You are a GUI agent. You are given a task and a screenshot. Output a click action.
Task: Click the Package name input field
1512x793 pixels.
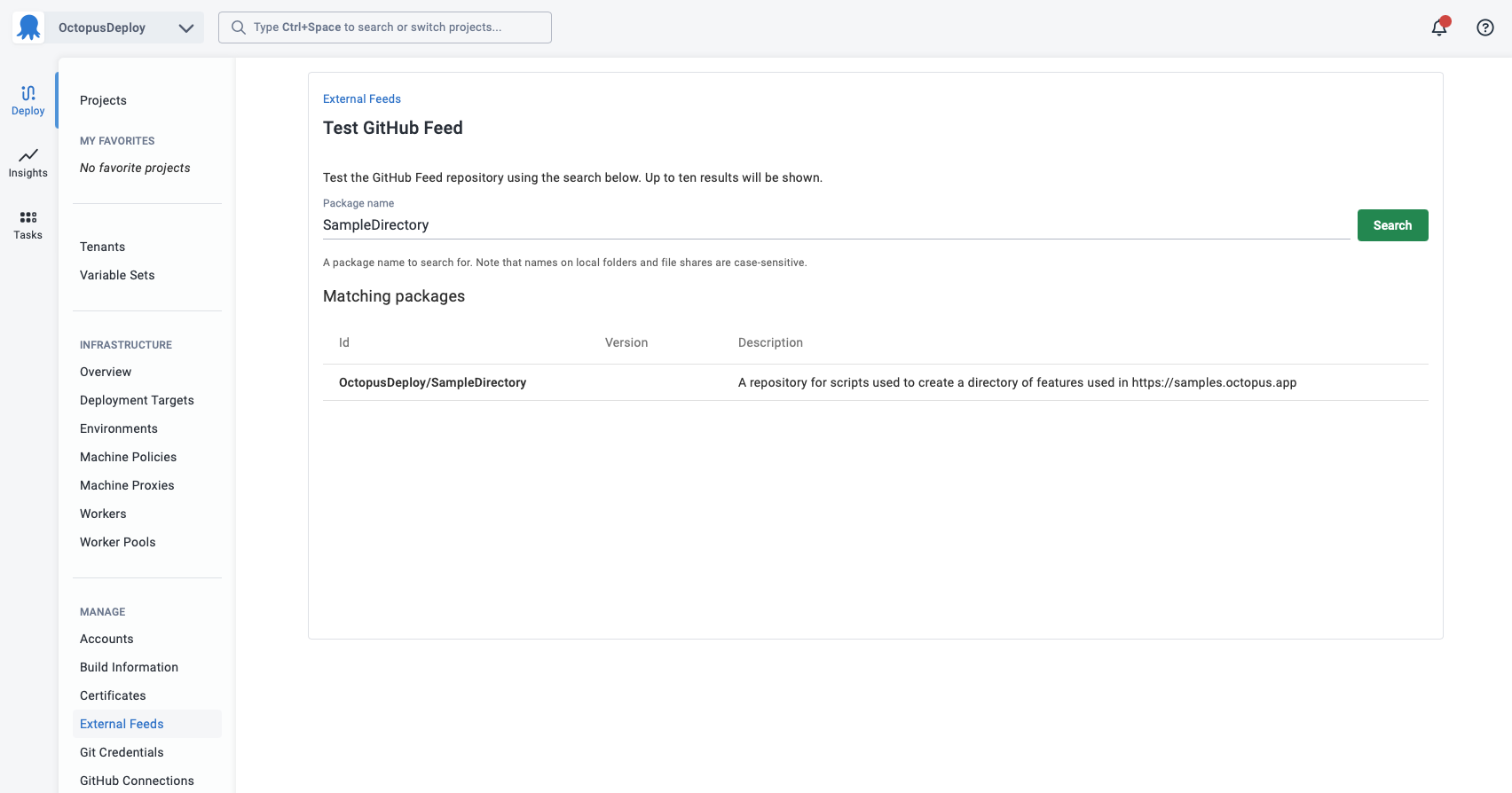(836, 225)
